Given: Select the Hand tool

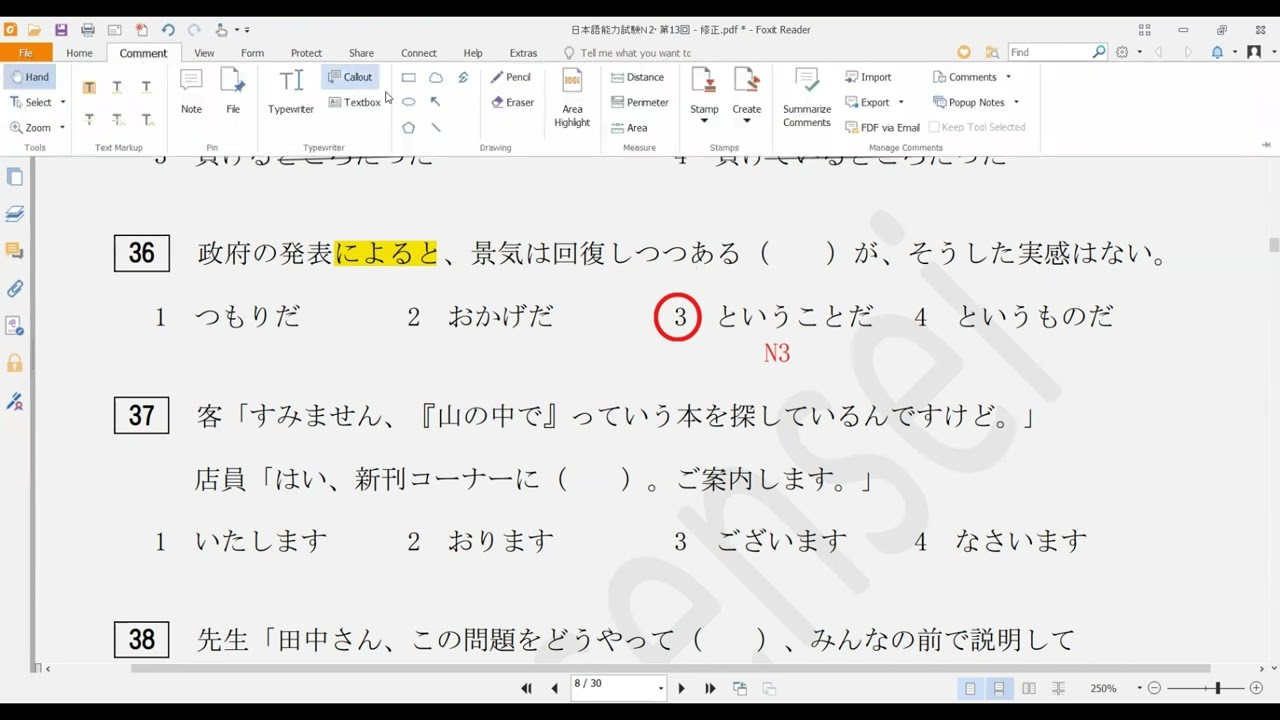Looking at the screenshot, I should coord(30,77).
